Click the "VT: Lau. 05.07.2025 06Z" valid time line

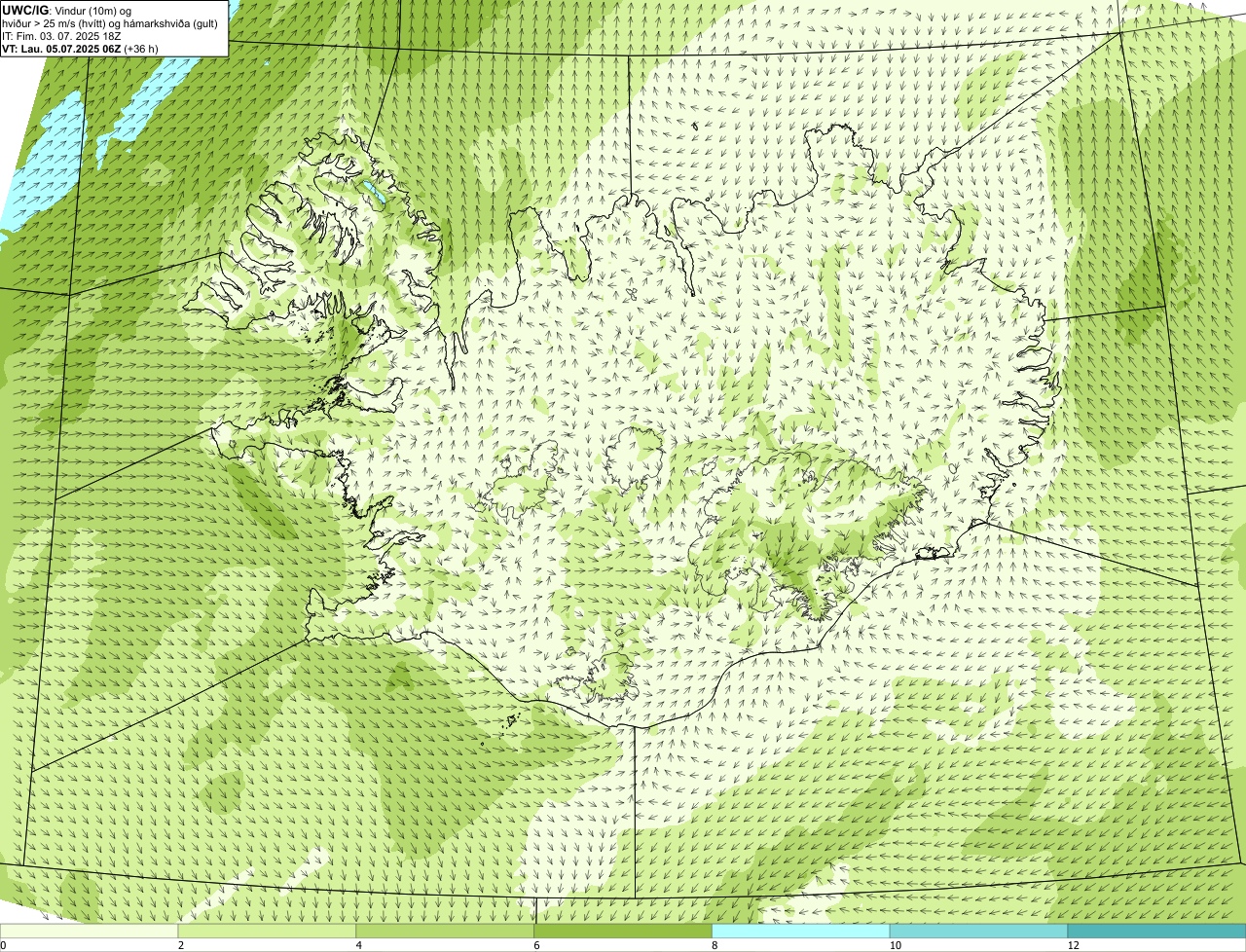coord(80,49)
